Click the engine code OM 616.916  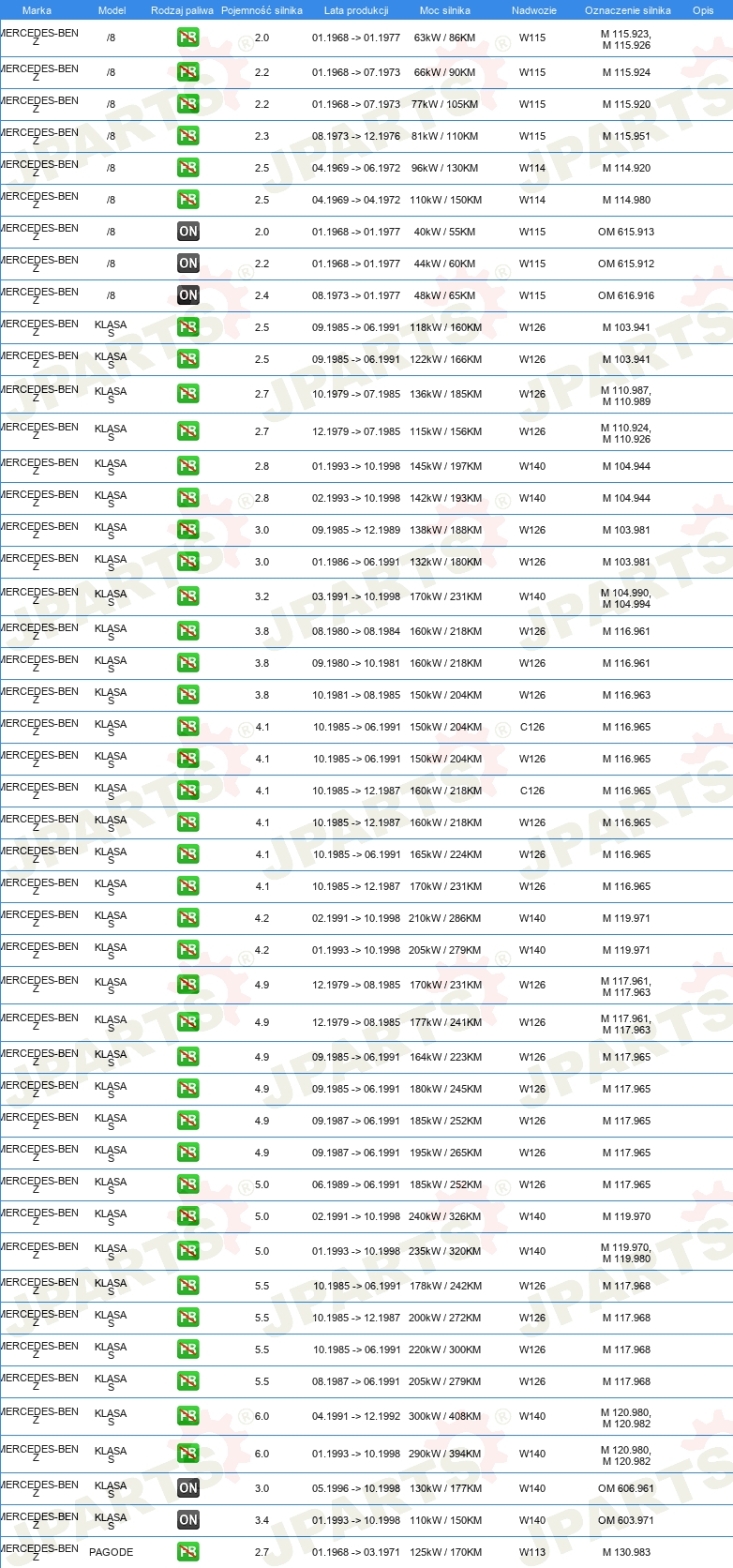(x=626, y=295)
